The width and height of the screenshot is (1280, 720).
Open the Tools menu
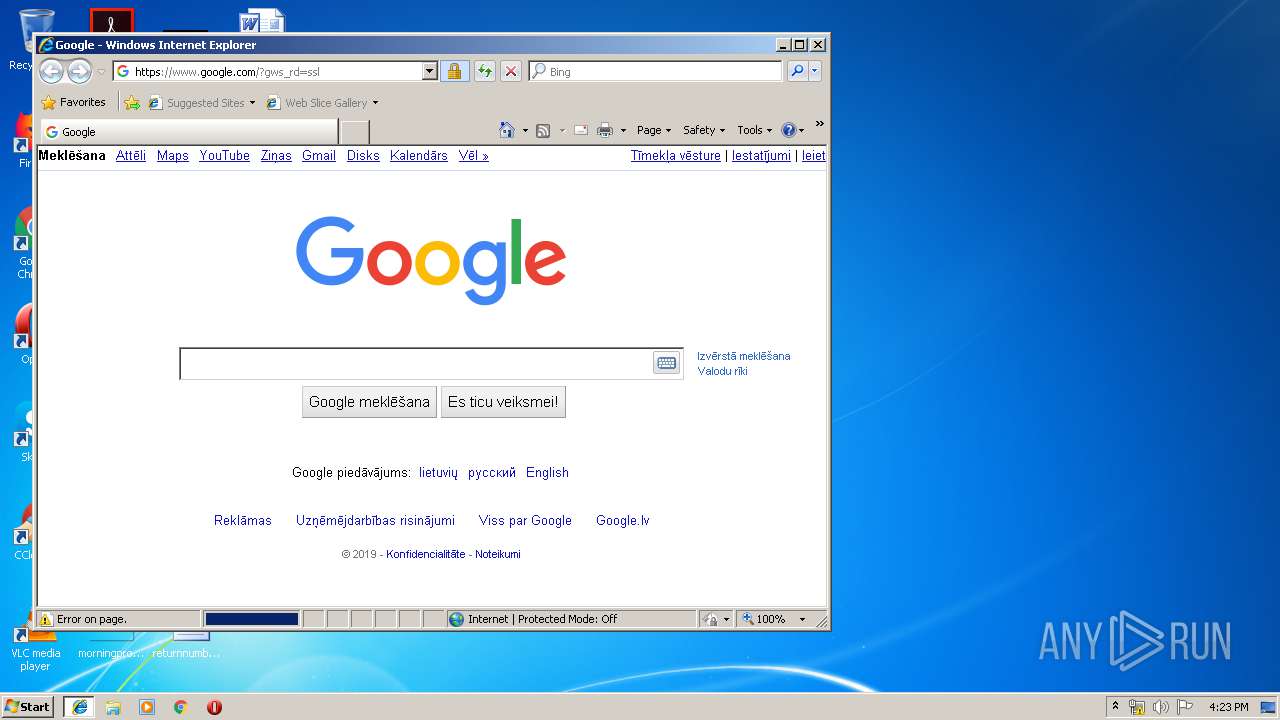[x=754, y=130]
